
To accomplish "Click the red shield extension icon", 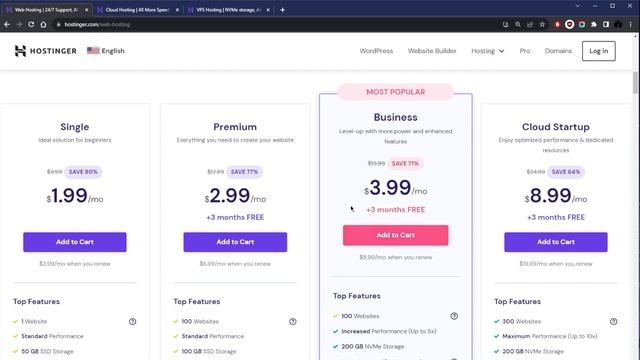I will 569,24.
